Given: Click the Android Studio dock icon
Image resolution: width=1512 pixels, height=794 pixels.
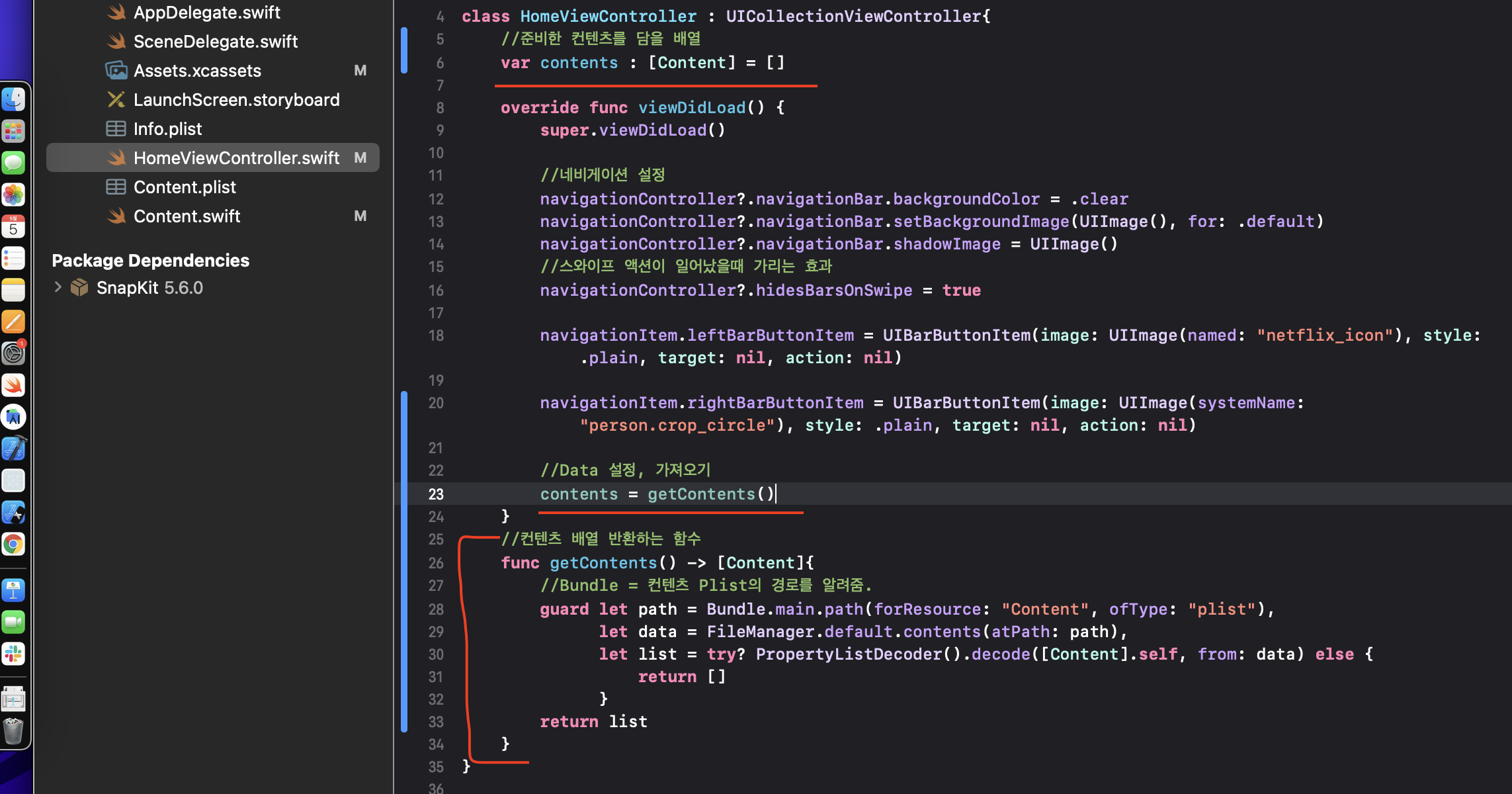Looking at the screenshot, I should coord(13,417).
